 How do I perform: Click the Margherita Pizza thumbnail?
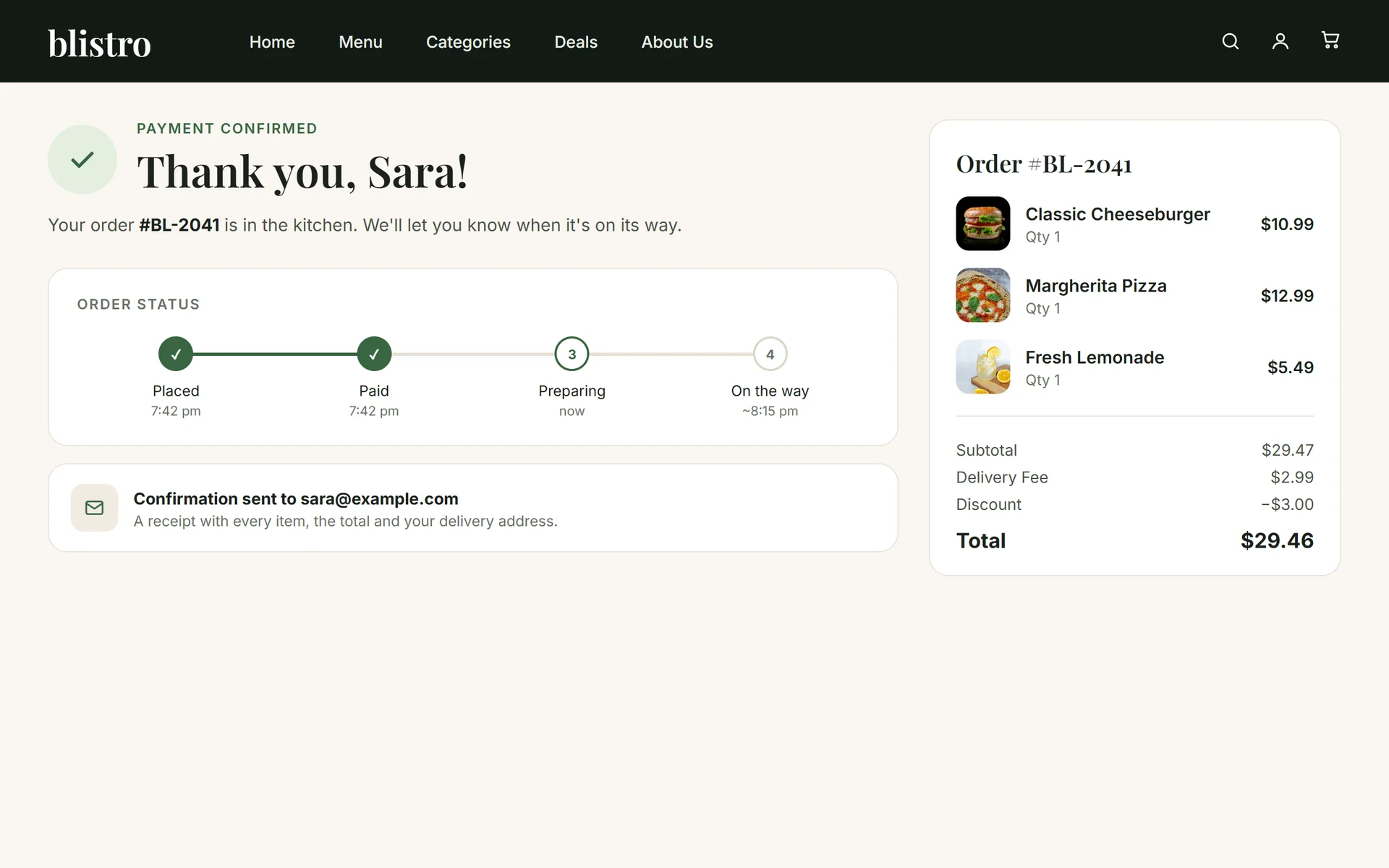pos(982,295)
